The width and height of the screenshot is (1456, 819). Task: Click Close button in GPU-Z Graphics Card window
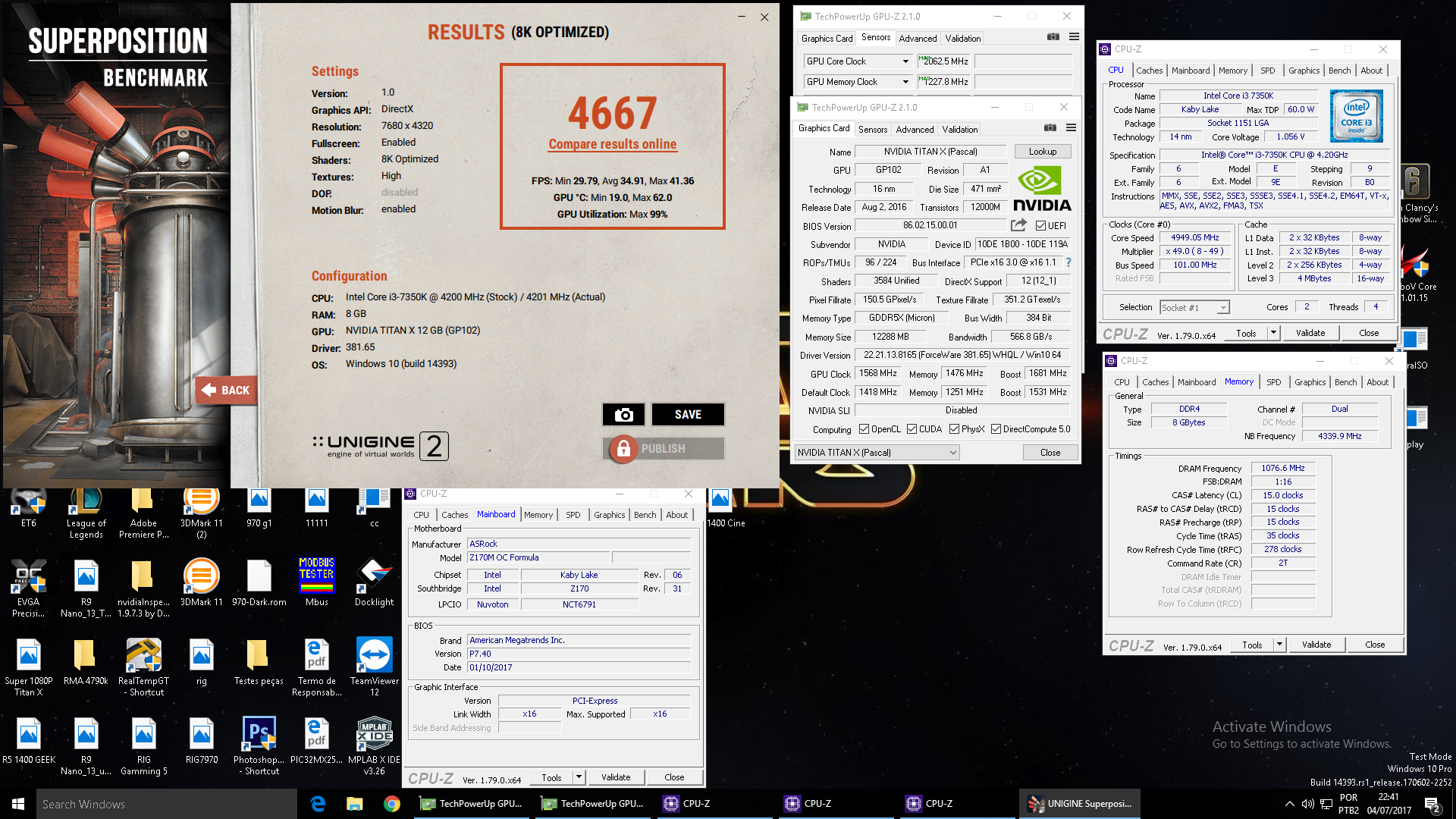tap(1050, 453)
